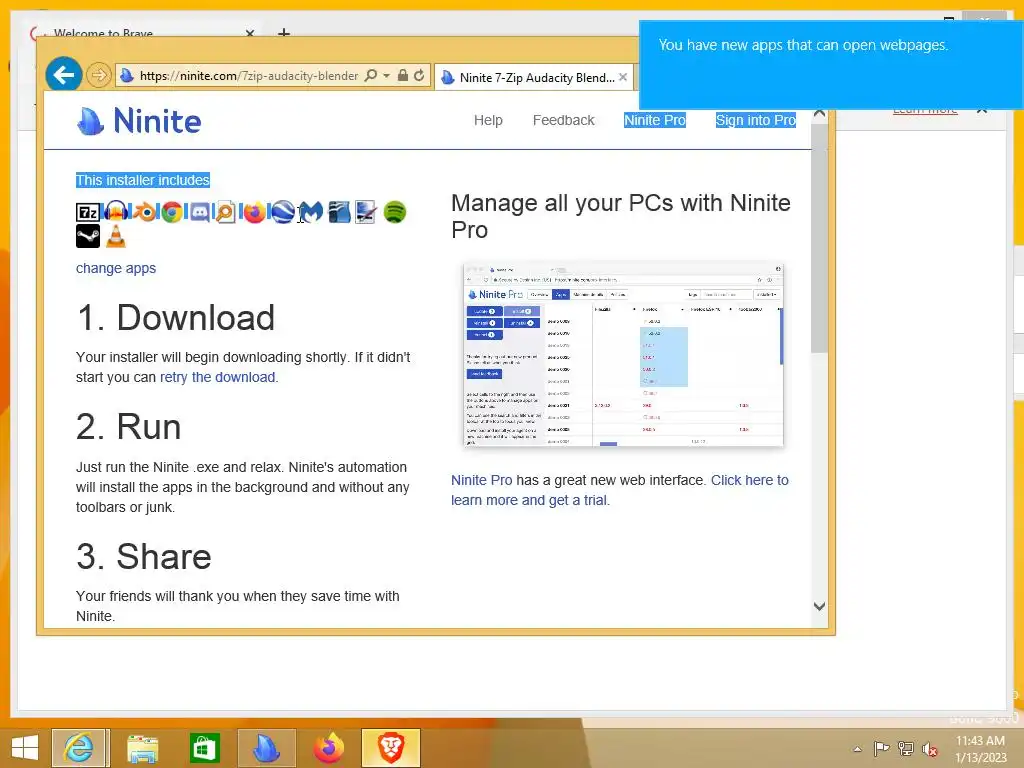1024x768 pixels.
Task: Click the Chrome app icon in installer list
Action: [x=172, y=212]
